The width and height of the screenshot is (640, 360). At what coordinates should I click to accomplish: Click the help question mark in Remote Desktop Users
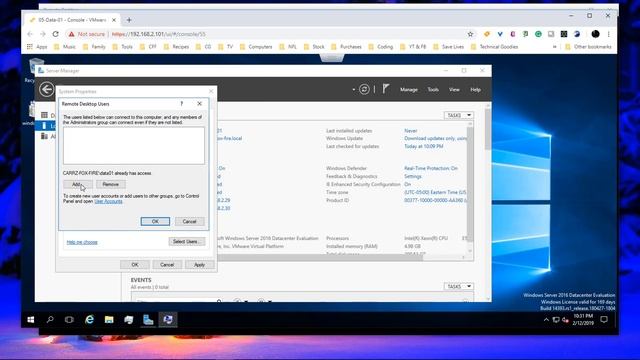point(182,104)
